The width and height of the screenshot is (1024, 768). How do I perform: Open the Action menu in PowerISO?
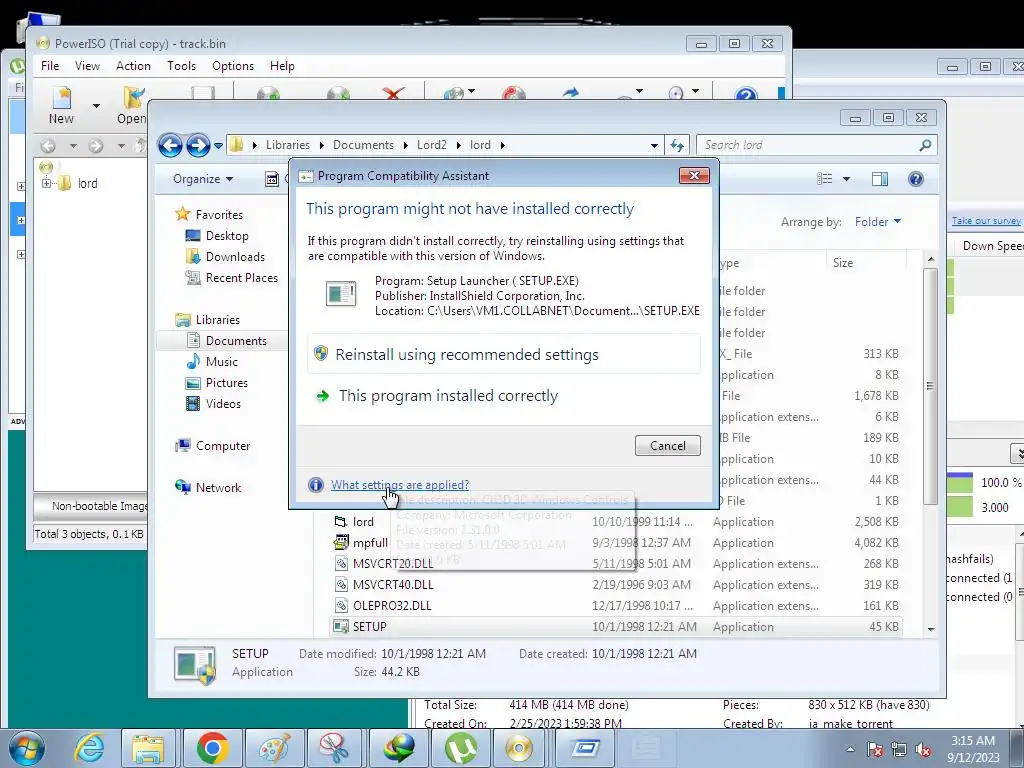(133, 66)
